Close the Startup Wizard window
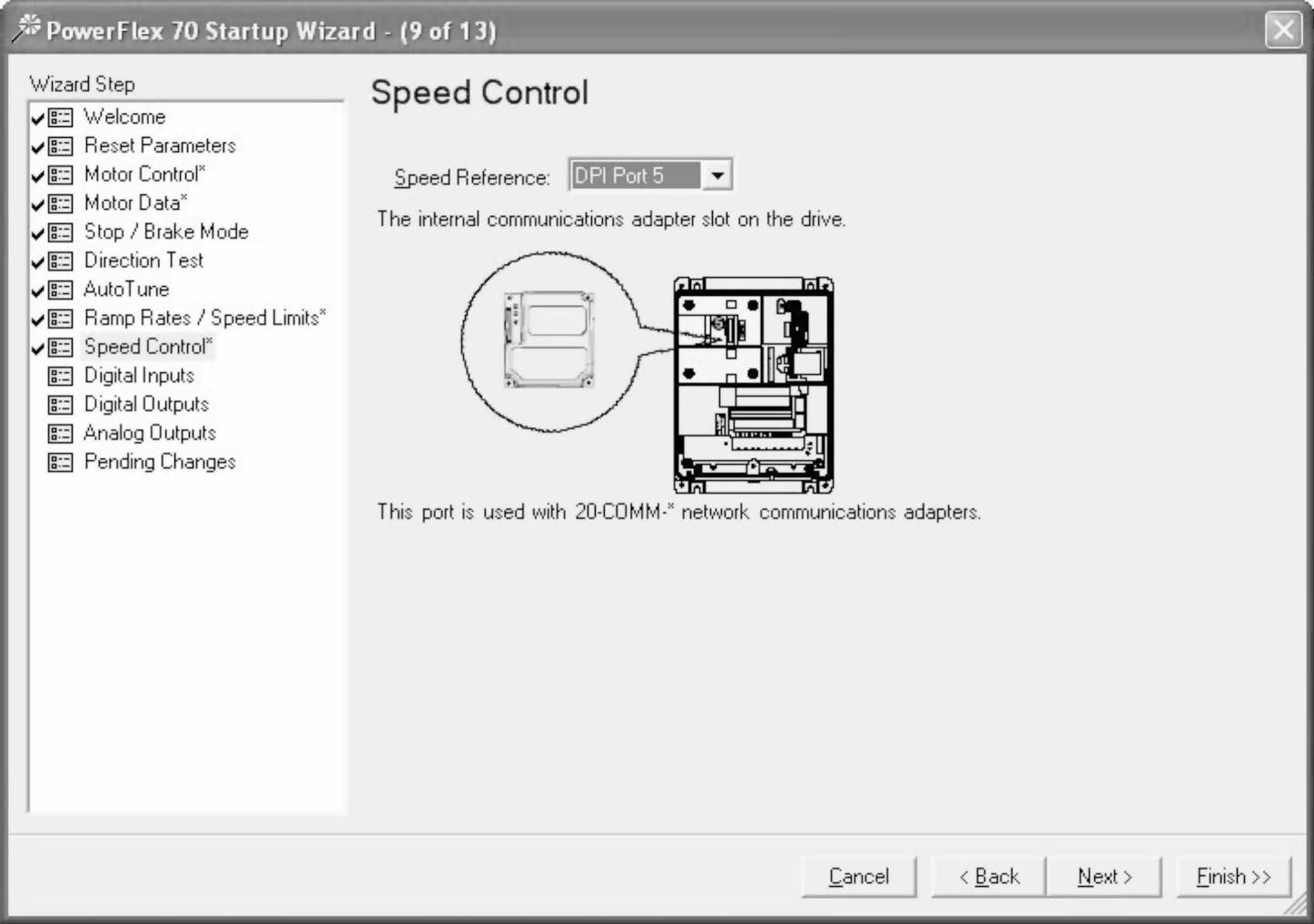 click(1283, 30)
